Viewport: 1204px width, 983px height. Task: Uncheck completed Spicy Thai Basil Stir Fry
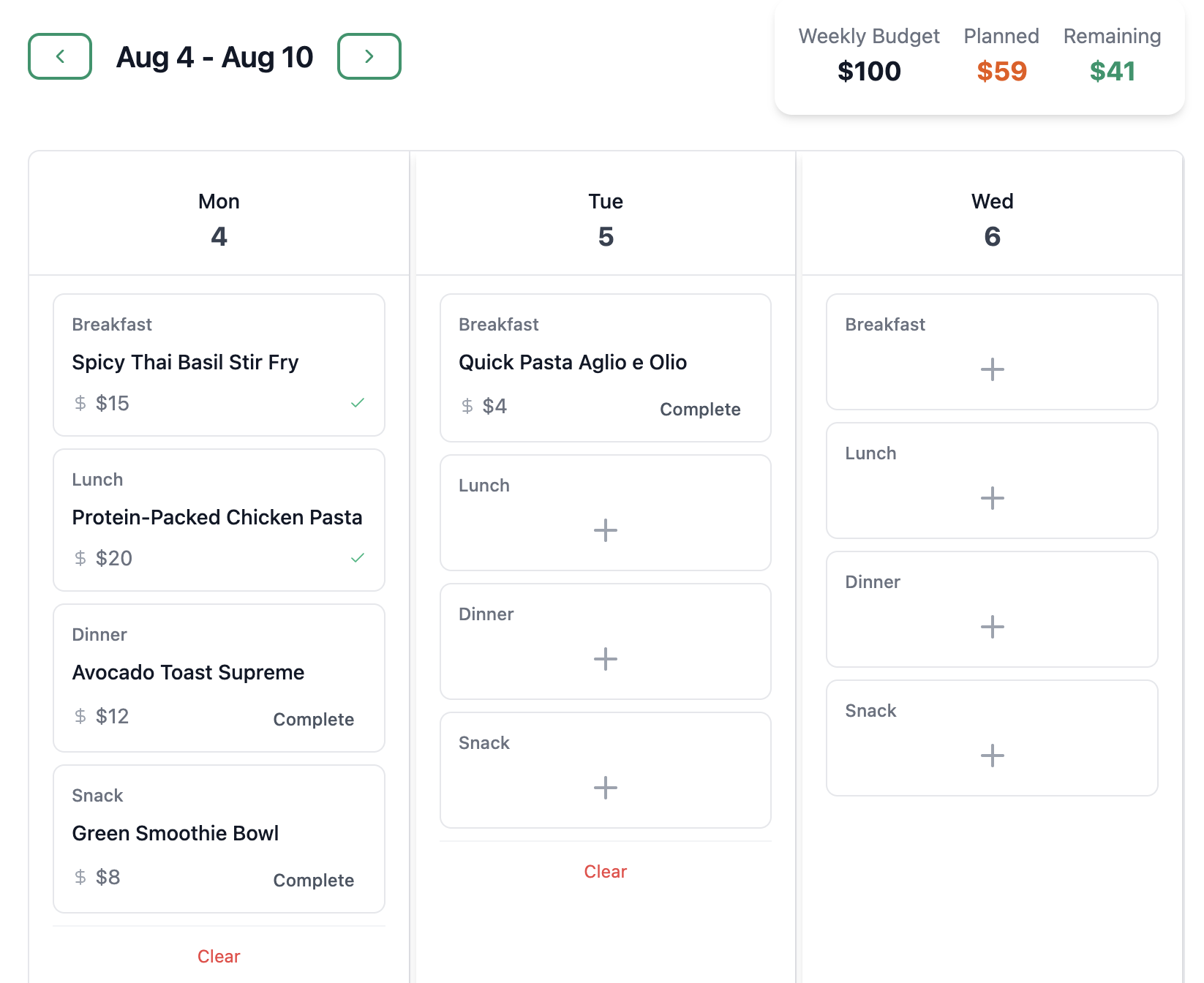click(x=357, y=403)
